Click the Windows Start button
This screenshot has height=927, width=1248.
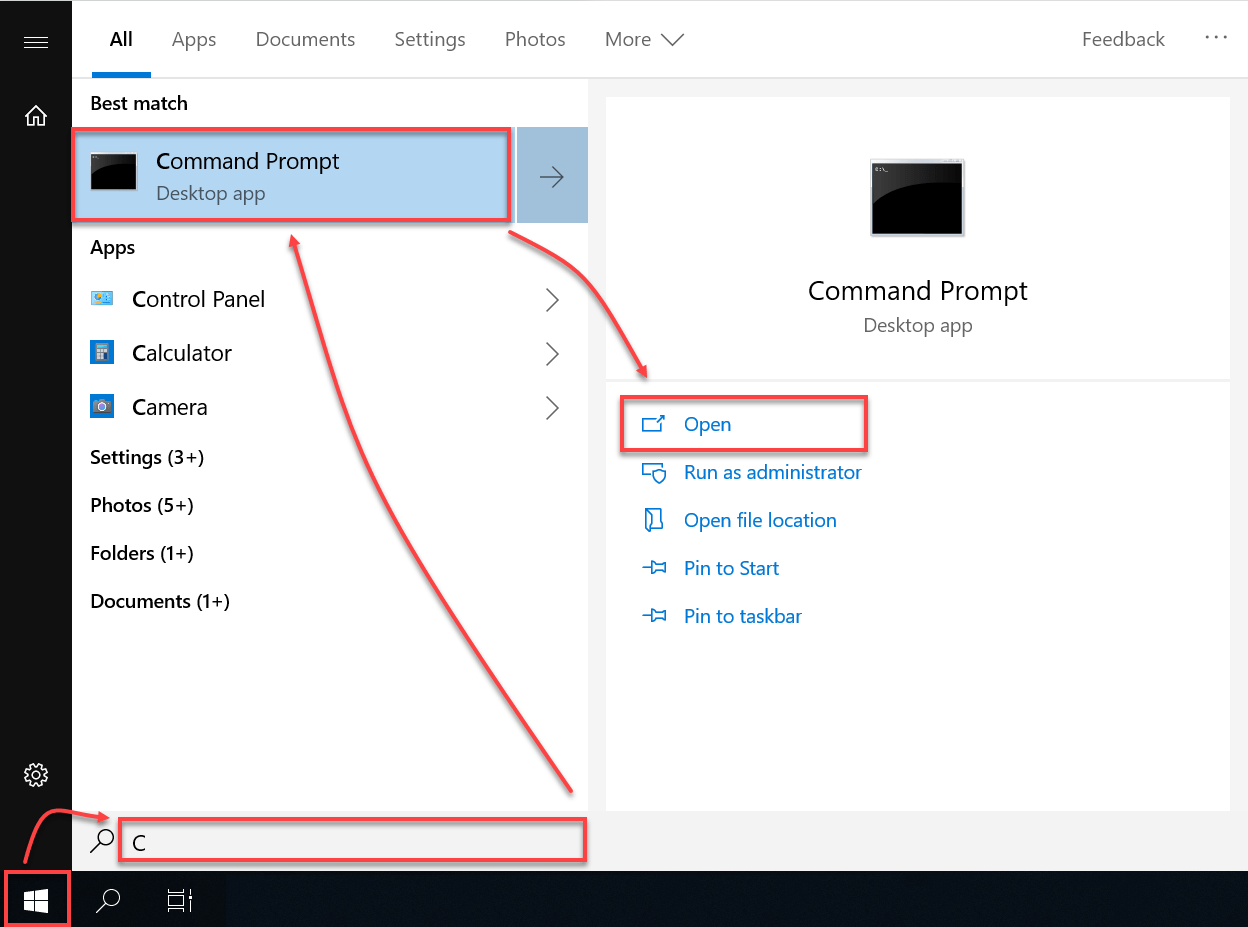pos(36,901)
